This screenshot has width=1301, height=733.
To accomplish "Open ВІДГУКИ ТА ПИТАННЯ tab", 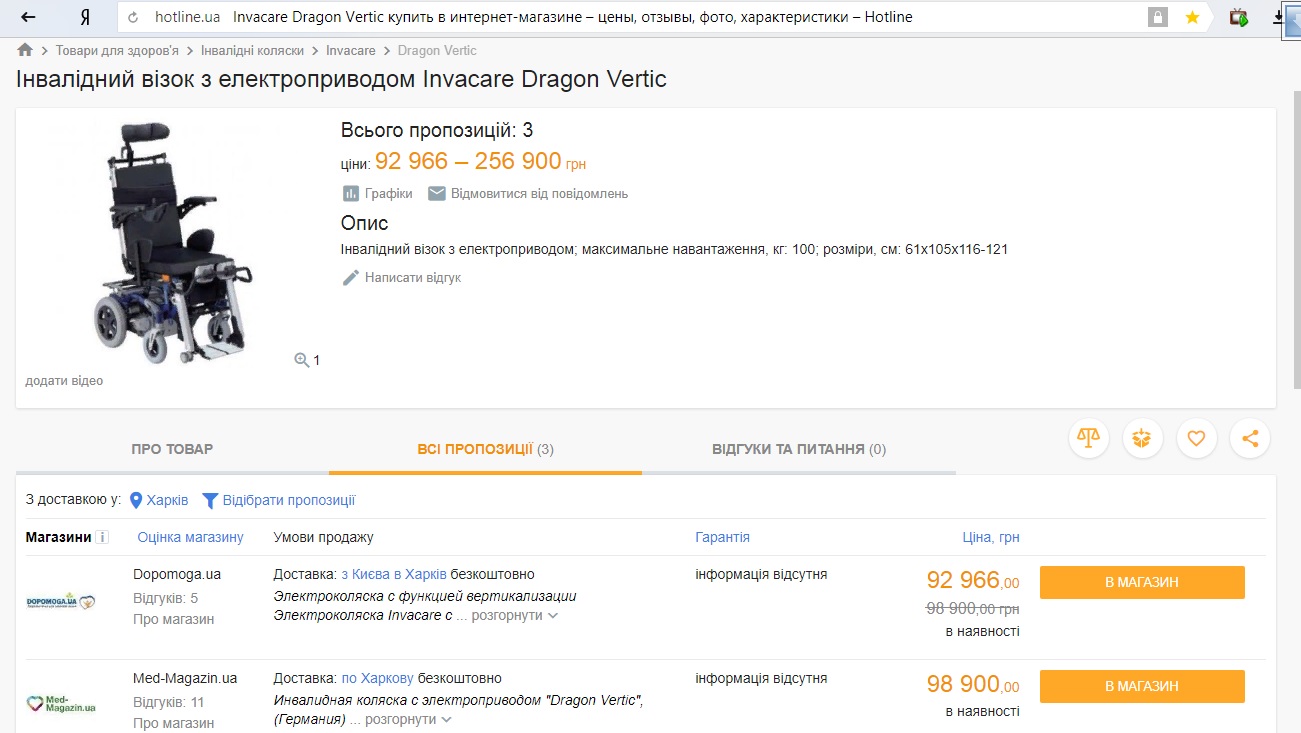I will (x=799, y=449).
